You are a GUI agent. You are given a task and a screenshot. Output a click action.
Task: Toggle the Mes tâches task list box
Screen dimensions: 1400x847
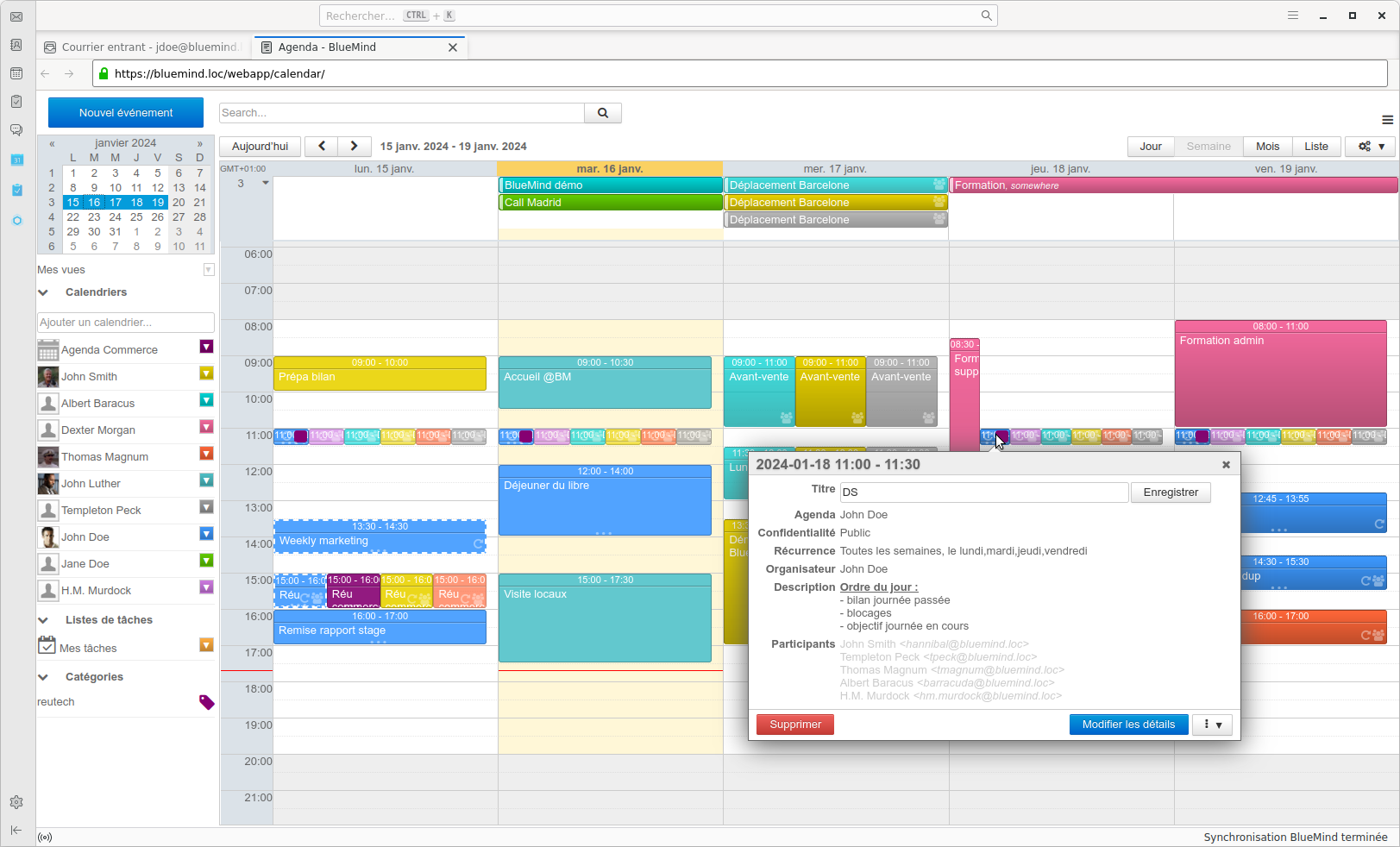point(206,645)
